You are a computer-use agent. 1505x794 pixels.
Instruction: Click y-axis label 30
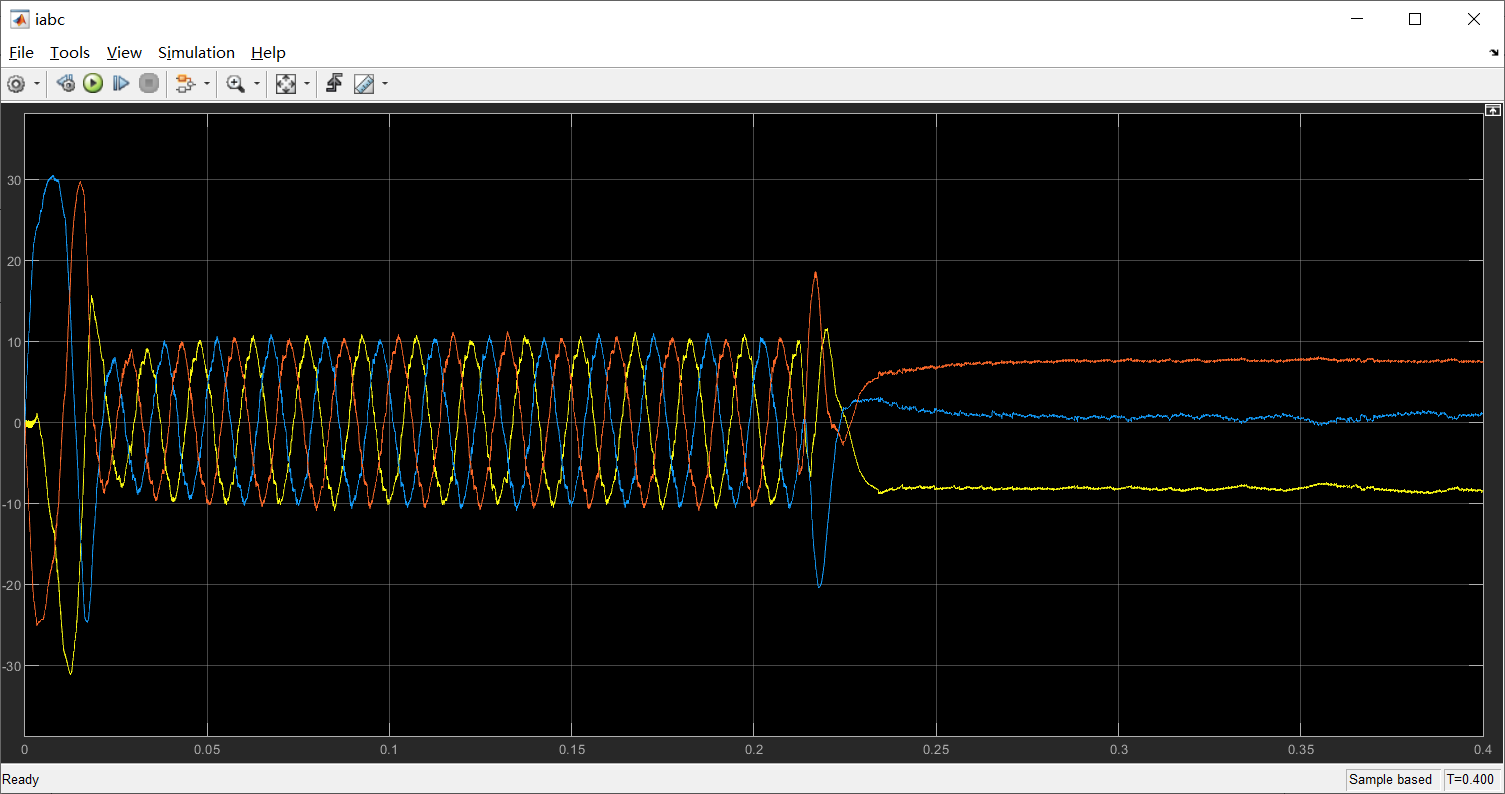[14, 179]
